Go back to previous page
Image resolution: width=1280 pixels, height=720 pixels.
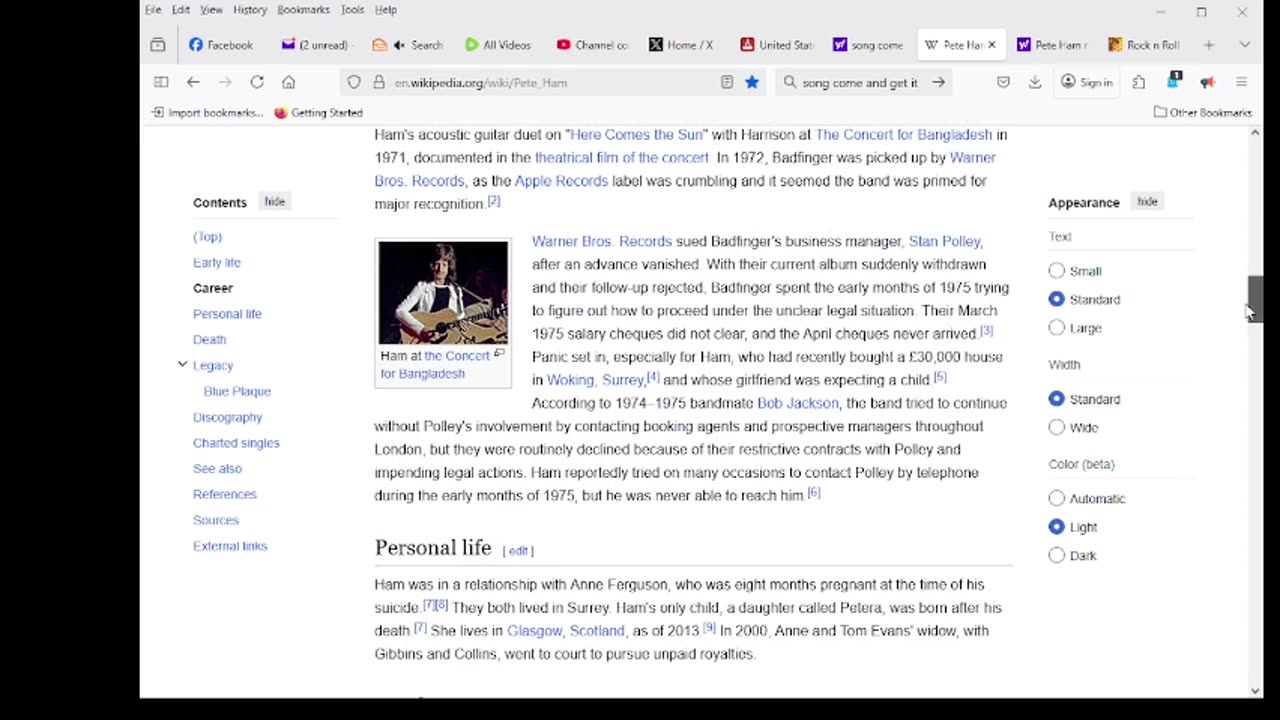tap(193, 82)
